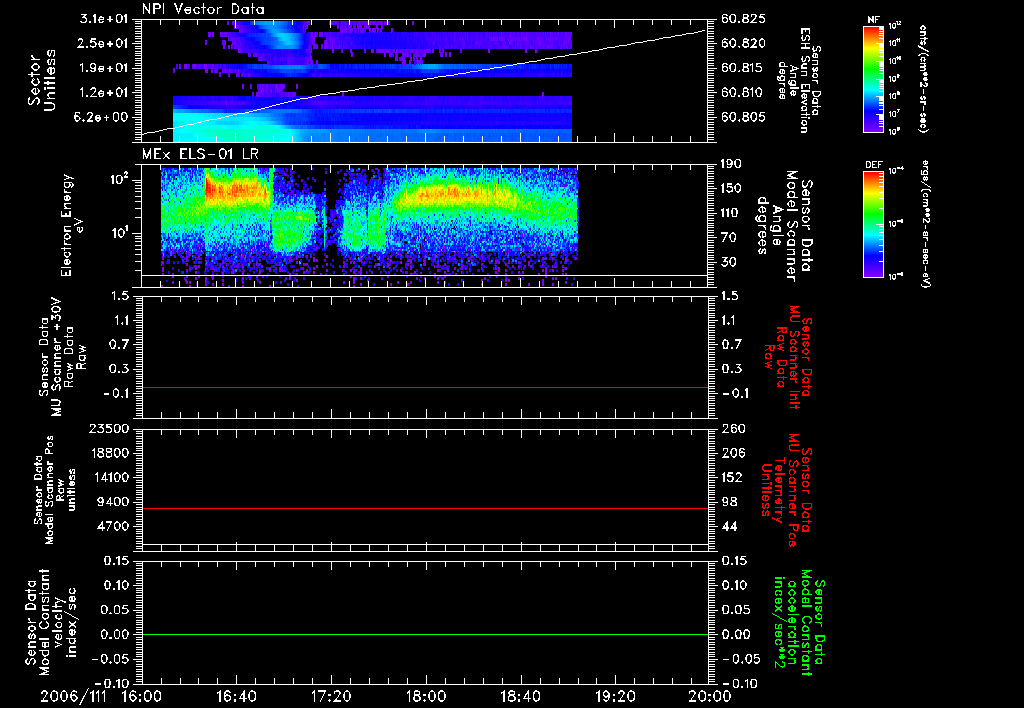
Task: Click the 18800 scanner position tick
Action: click(x=109, y=453)
